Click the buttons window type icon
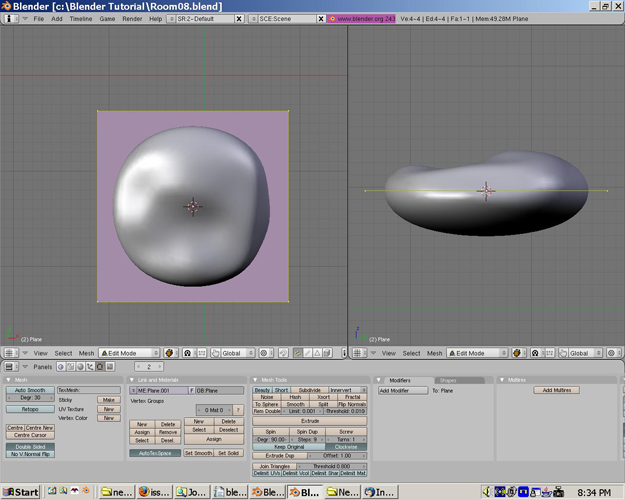Viewport: 625px width, 500px height. pyautogui.click(x=9, y=367)
